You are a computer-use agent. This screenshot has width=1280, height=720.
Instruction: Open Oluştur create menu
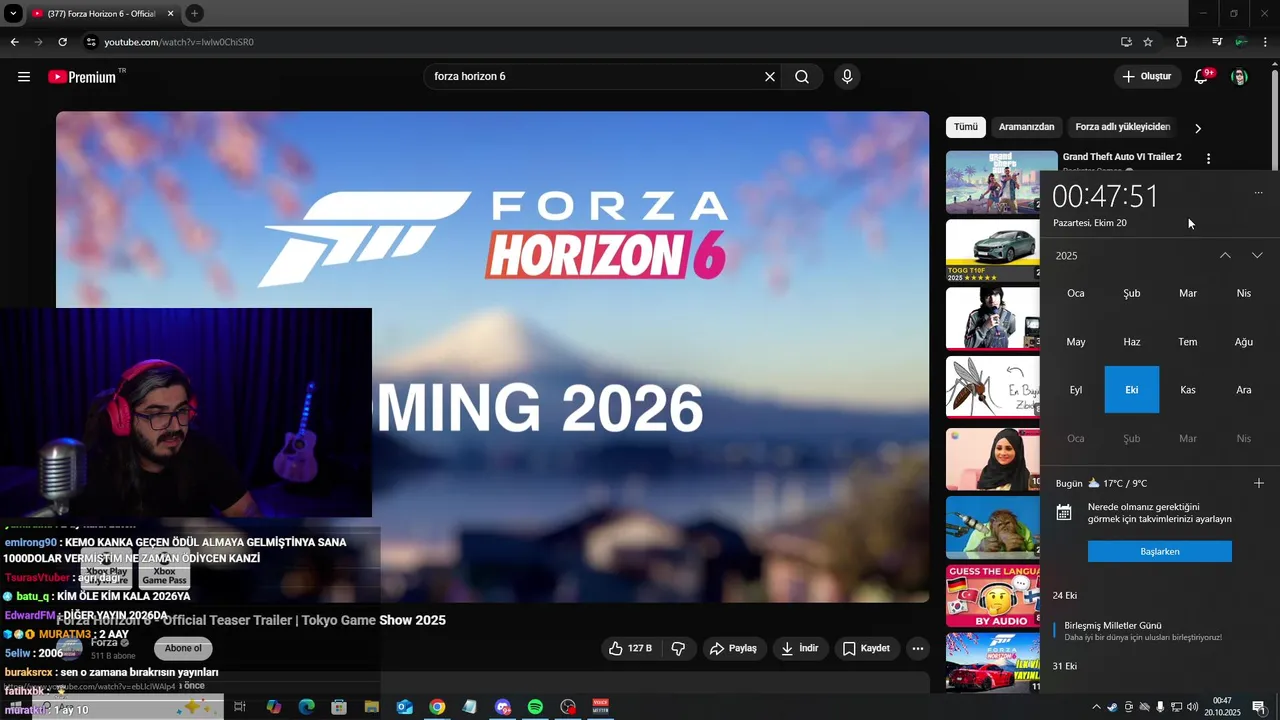pyautogui.click(x=1146, y=77)
